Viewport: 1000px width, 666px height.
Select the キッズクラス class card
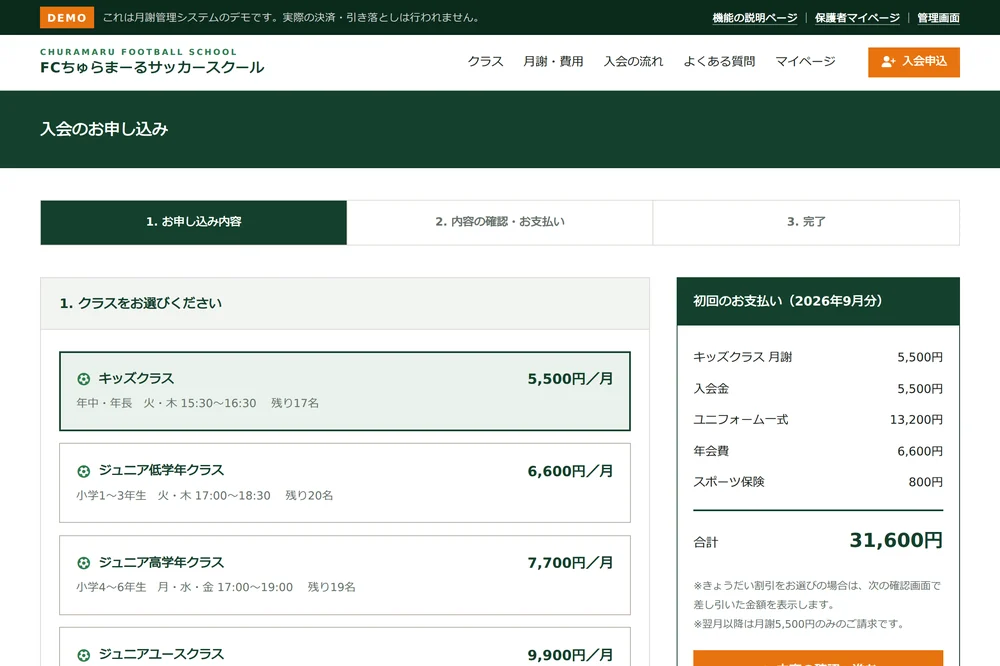coord(345,391)
